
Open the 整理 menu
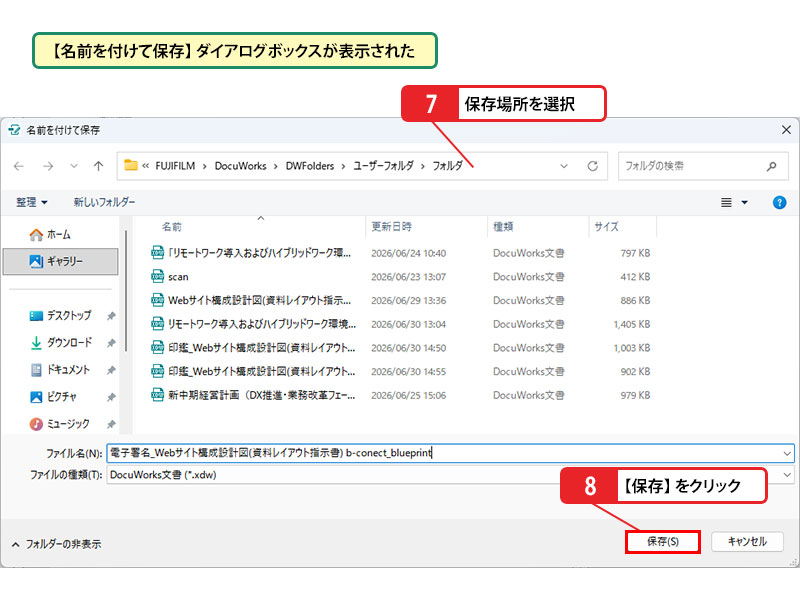click(32, 203)
